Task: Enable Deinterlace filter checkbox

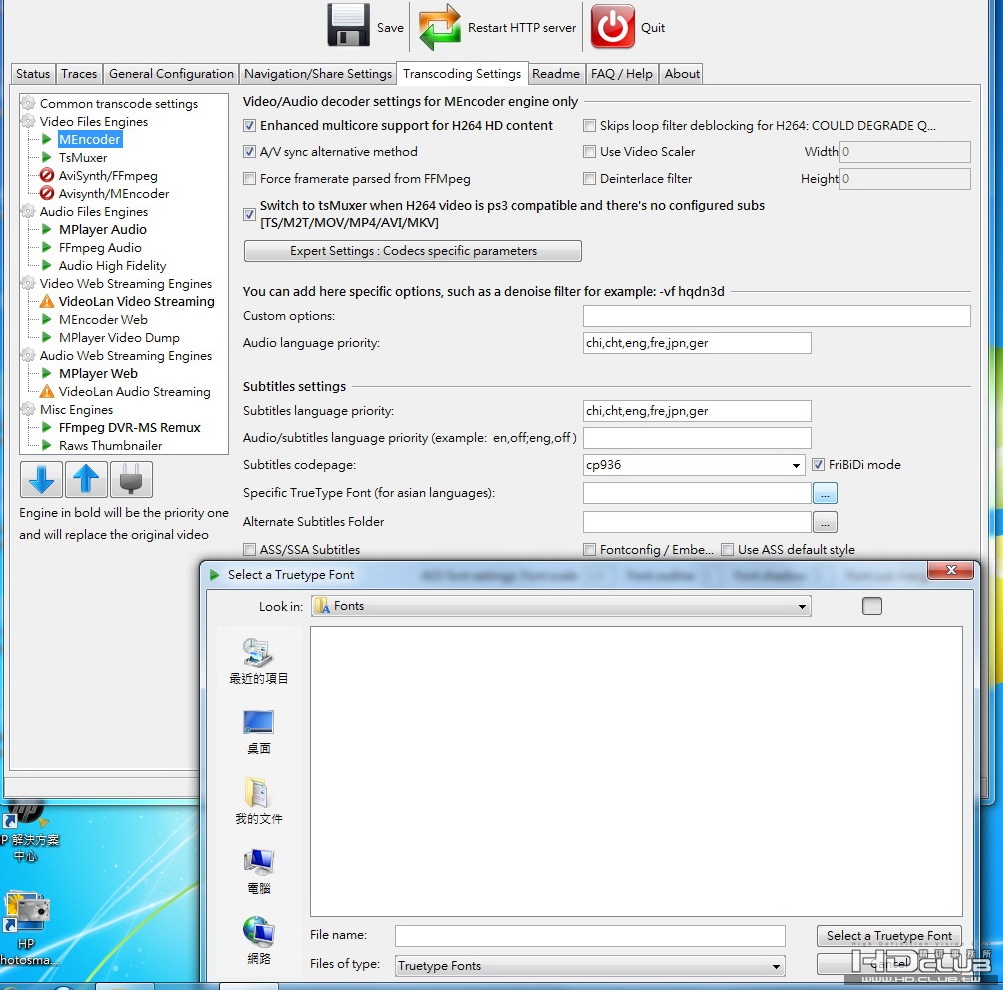Action: (589, 178)
